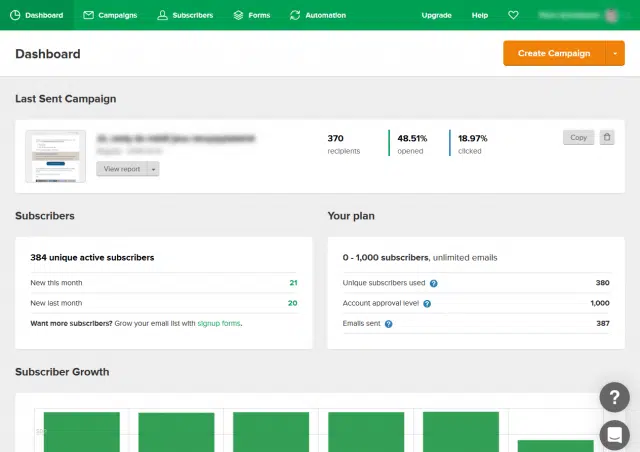Show help for Unique subscribers used
The image size is (640, 452).
click(433, 283)
